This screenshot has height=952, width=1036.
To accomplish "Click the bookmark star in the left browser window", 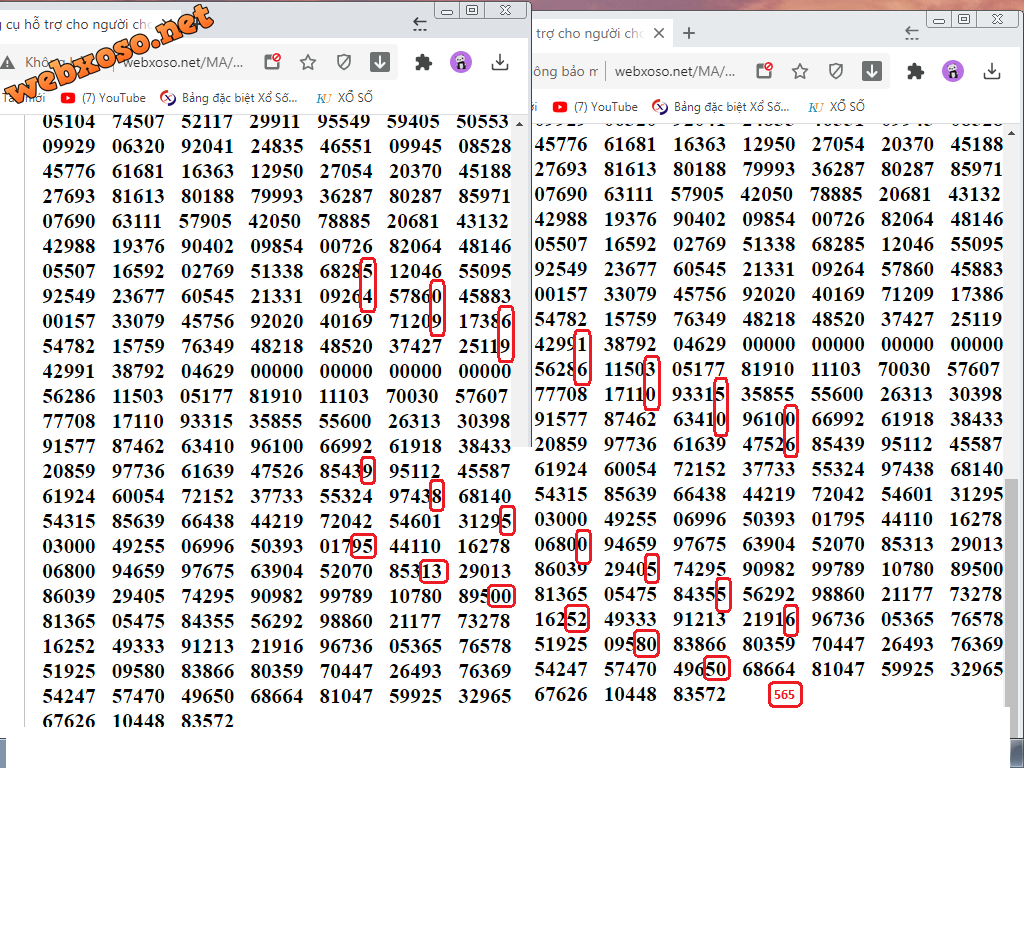I will [x=308, y=63].
